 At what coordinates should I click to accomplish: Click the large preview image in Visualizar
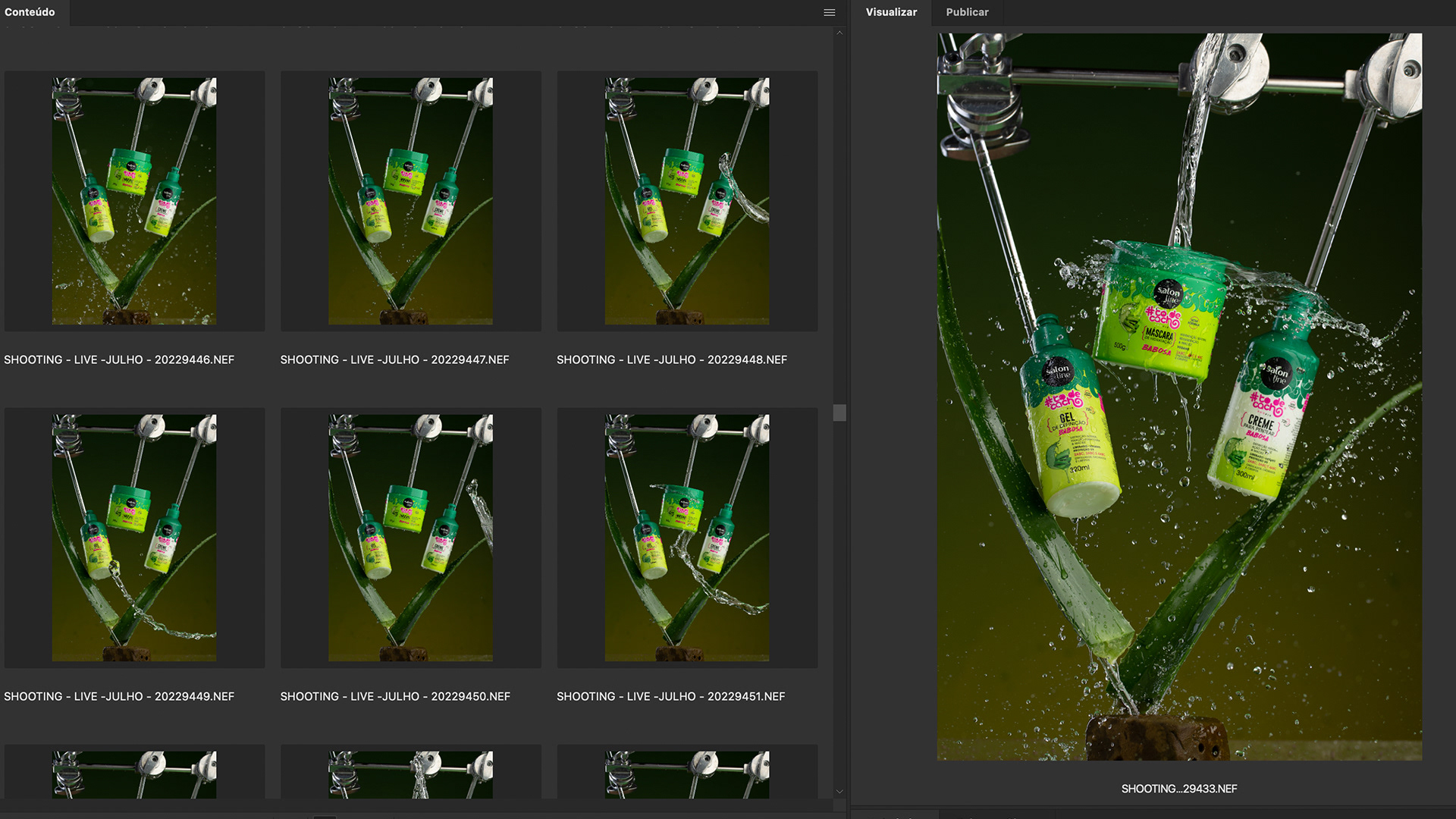coord(1179,396)
